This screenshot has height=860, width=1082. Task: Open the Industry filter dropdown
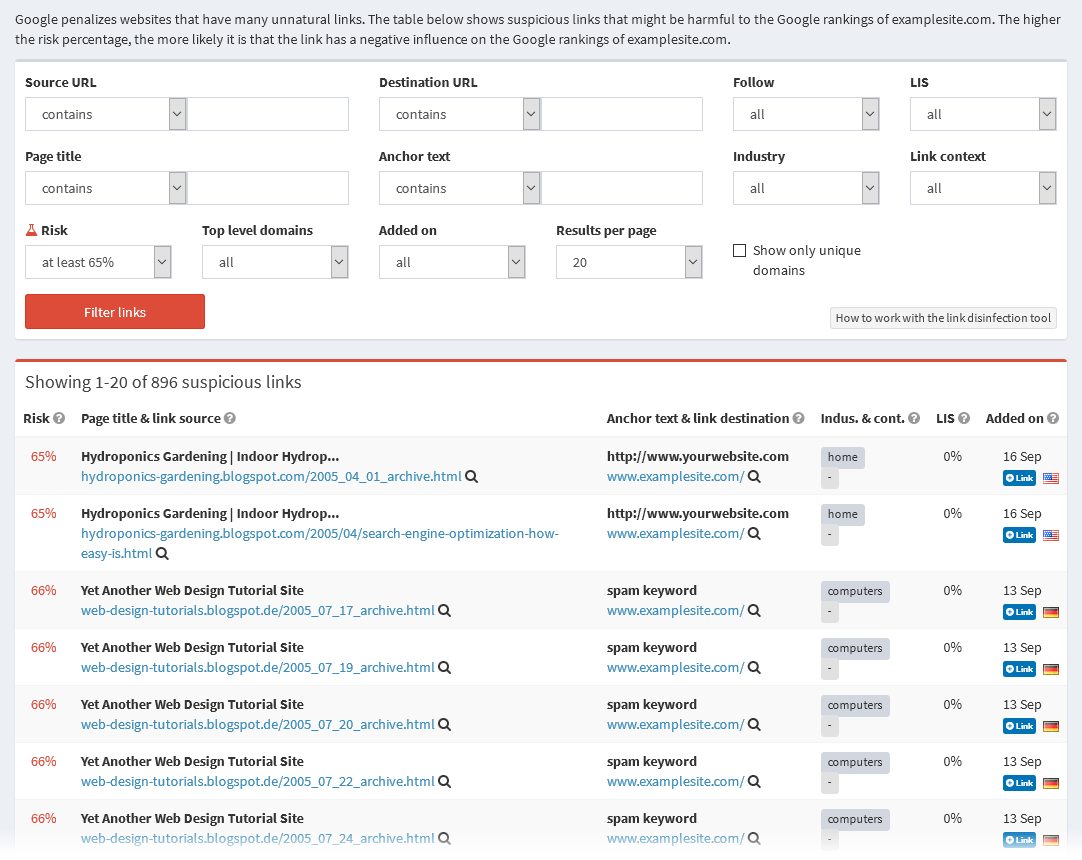coord(805,188)
